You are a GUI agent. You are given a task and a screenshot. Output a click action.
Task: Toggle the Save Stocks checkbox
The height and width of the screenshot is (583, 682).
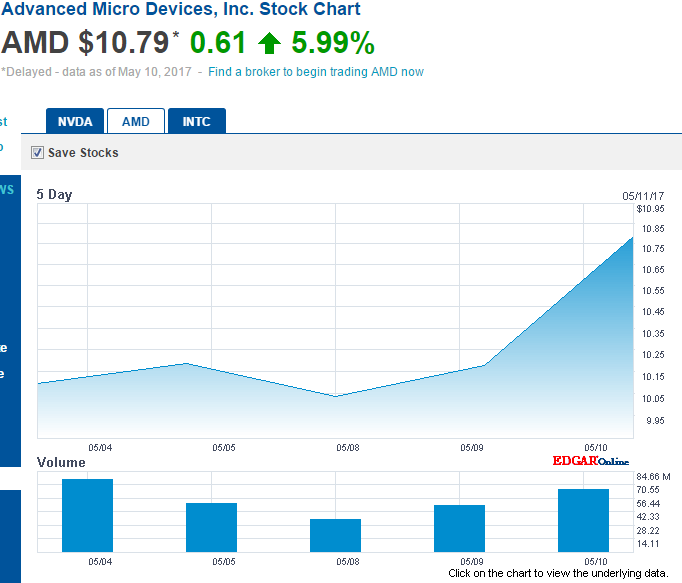click(38, 153)
